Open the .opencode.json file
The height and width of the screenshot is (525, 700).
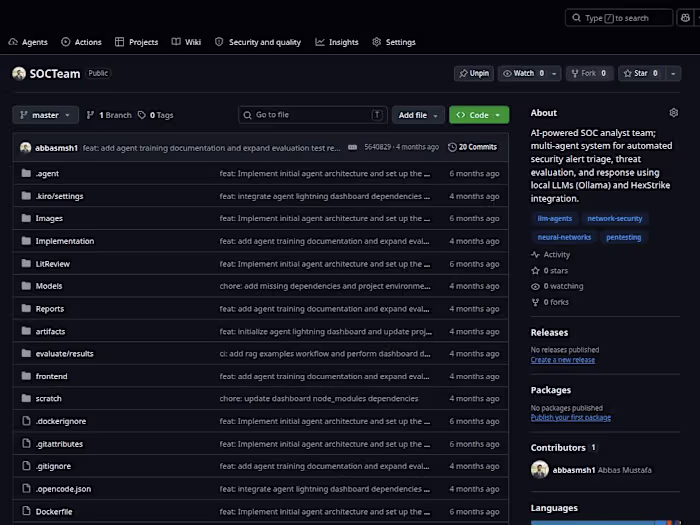[63, 489]
